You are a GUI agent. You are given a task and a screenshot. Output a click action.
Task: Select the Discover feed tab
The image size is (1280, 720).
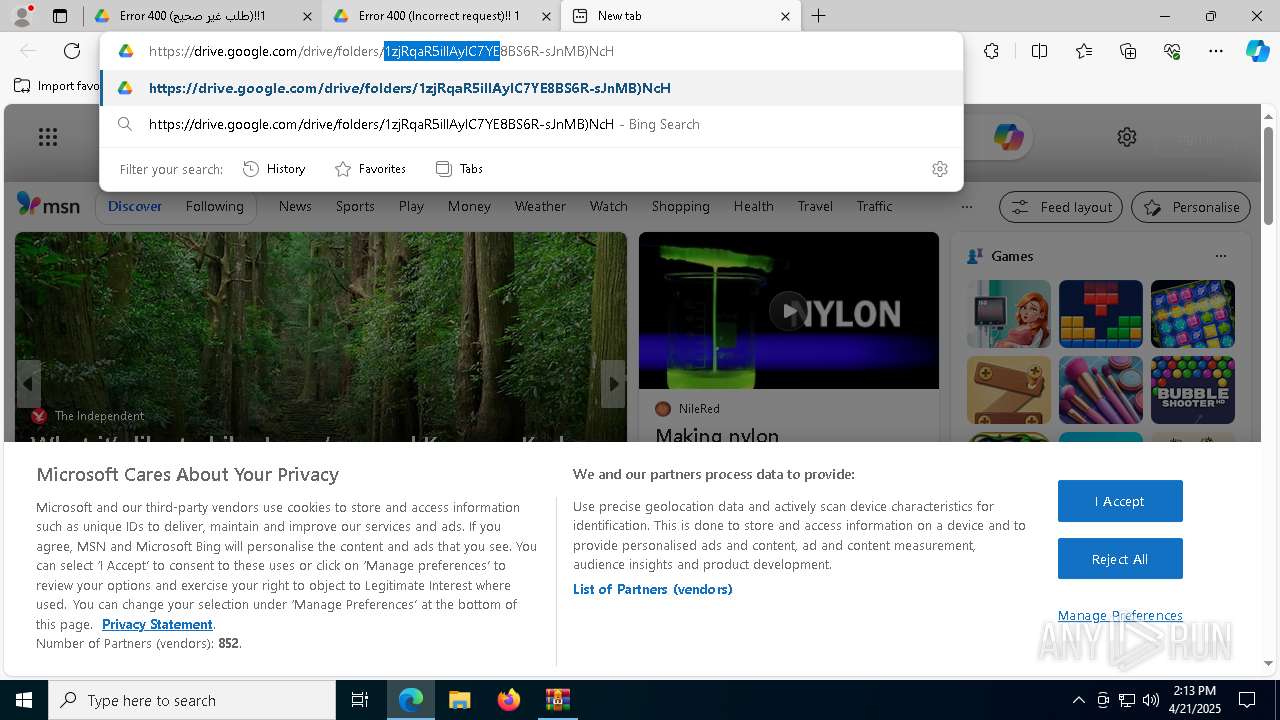click(135, 206)
